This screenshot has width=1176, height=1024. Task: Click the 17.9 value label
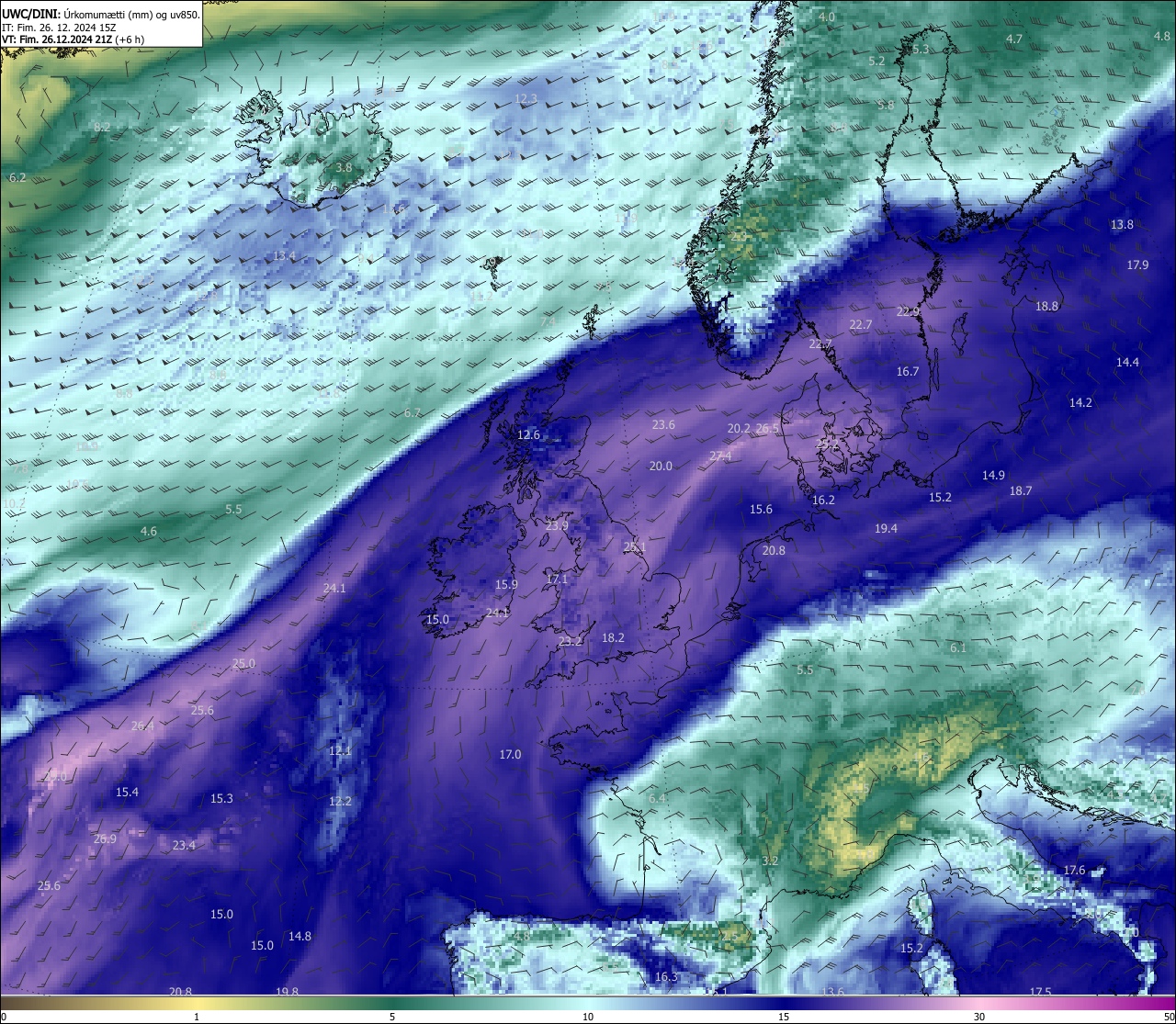tap(1137, 265)
